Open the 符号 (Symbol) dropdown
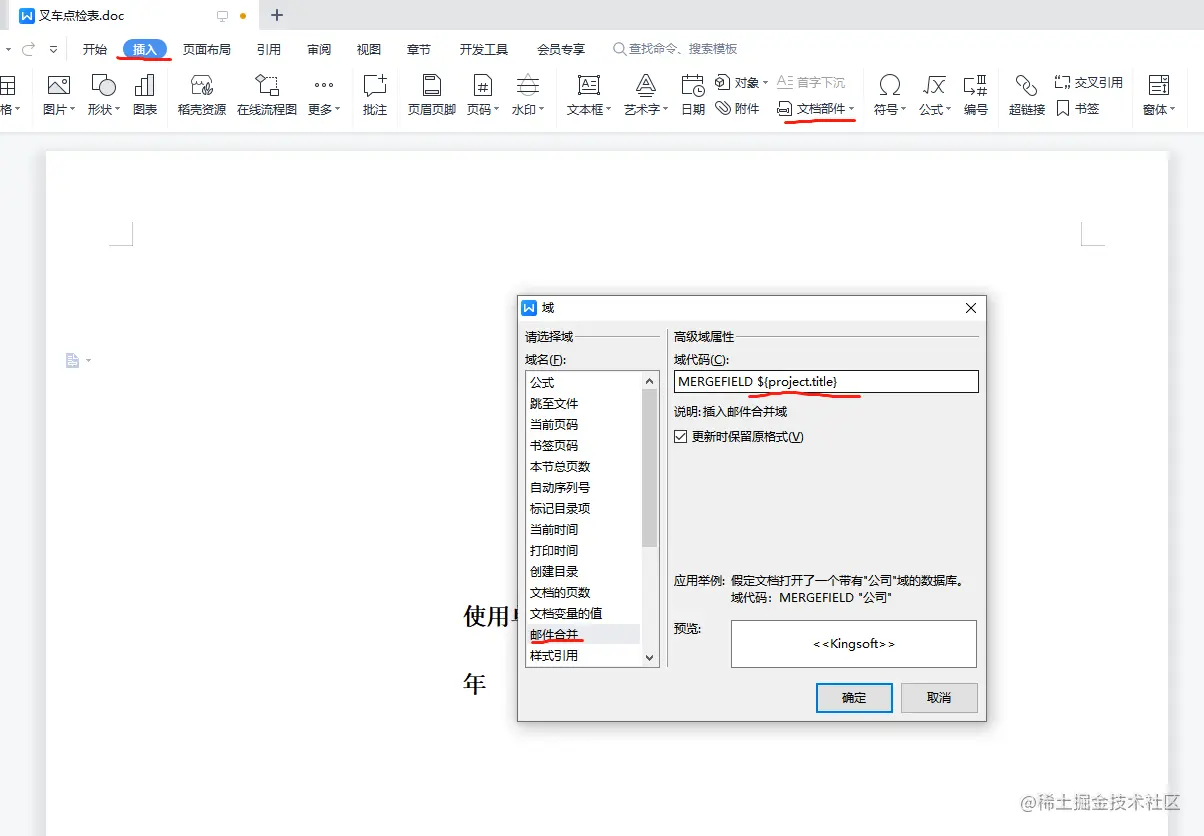The width and height of the screenshot is (1204, 836). [x=888, y=95]
